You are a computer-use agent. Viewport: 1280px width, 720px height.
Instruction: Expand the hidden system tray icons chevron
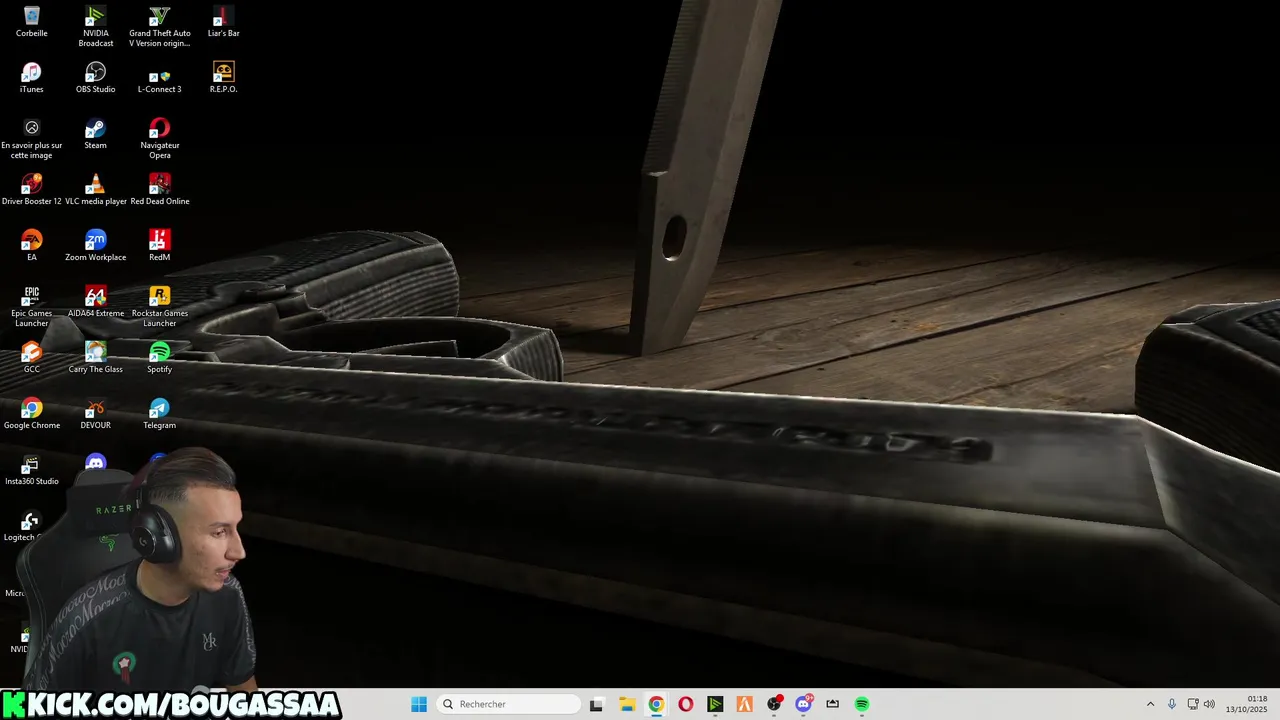1150,704
